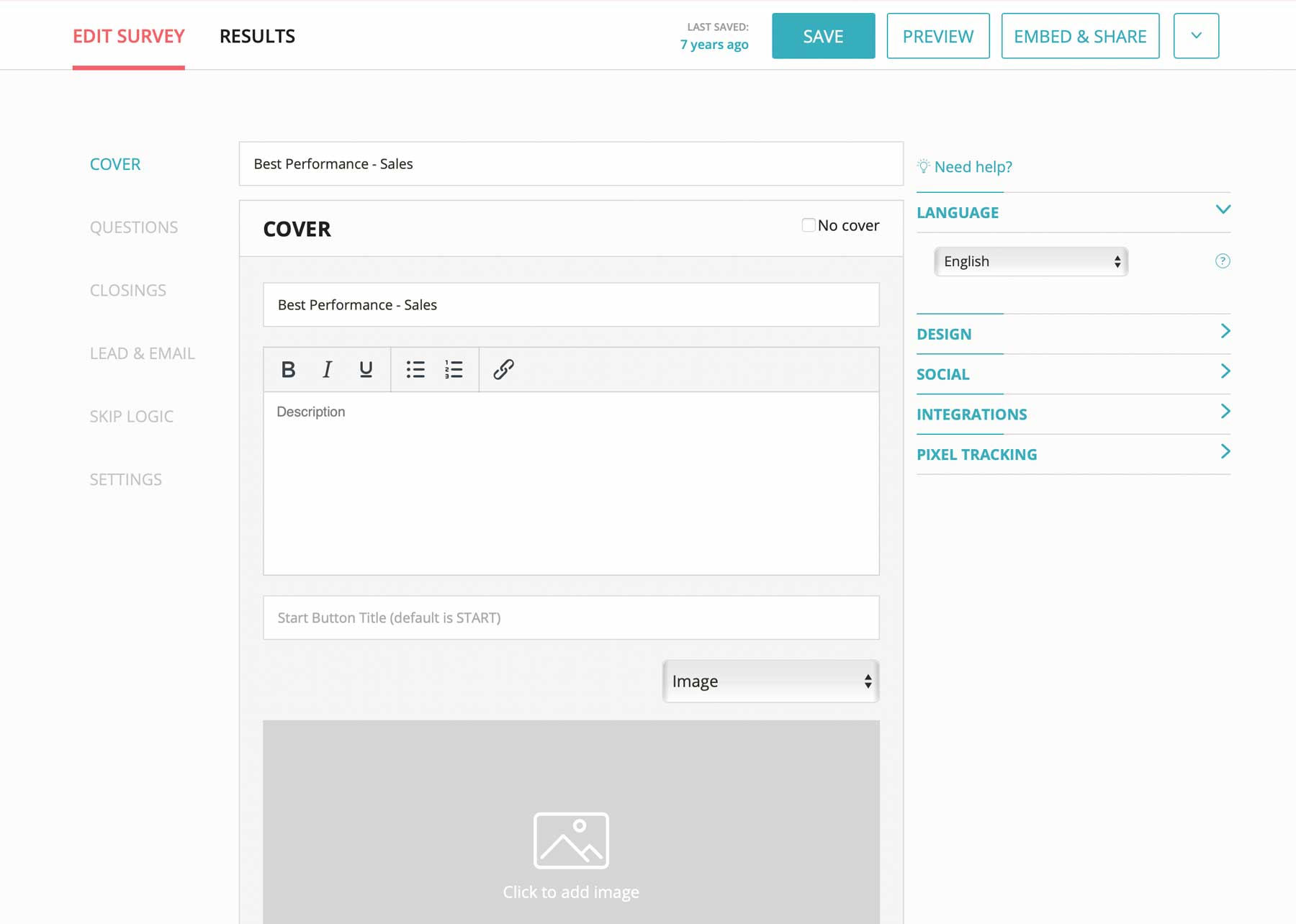
Task: Insert a bulleted list
Action: 415,369
